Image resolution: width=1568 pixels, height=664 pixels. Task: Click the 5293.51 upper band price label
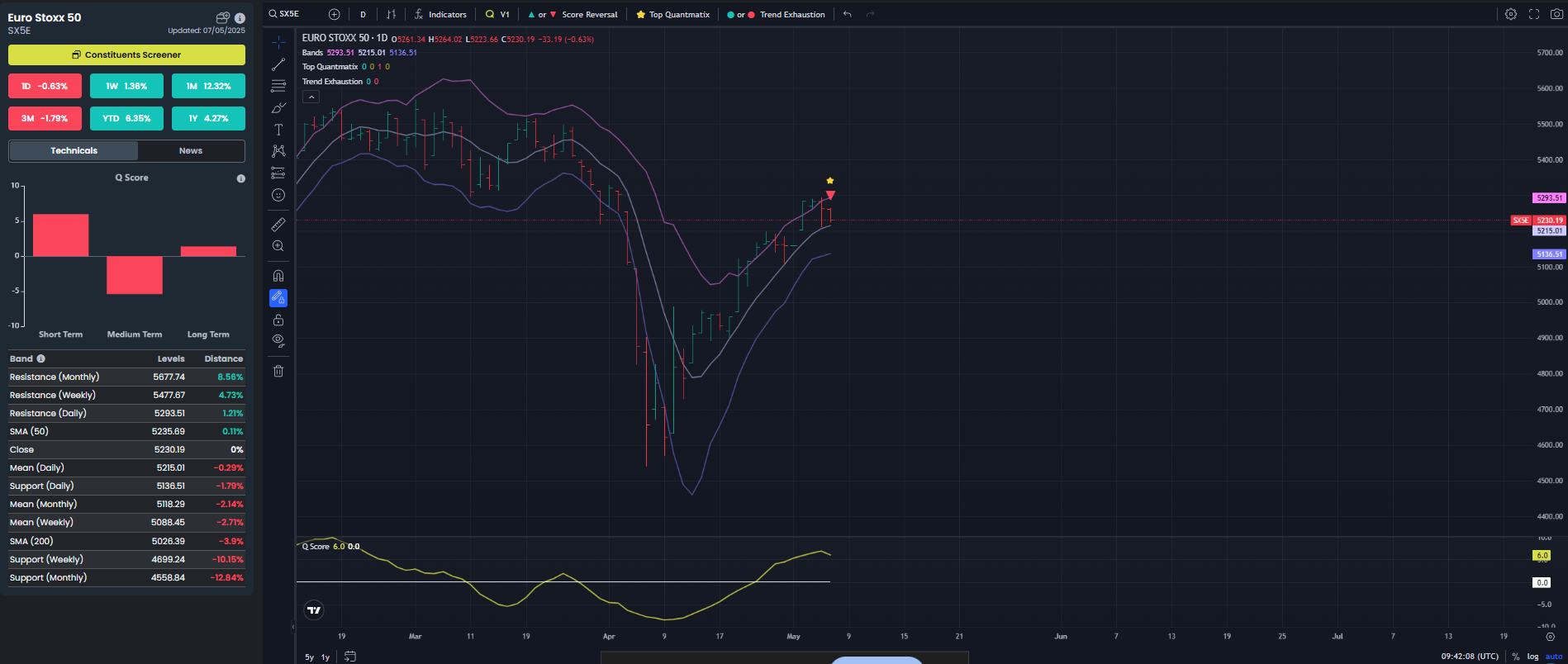coord(1549,198)
